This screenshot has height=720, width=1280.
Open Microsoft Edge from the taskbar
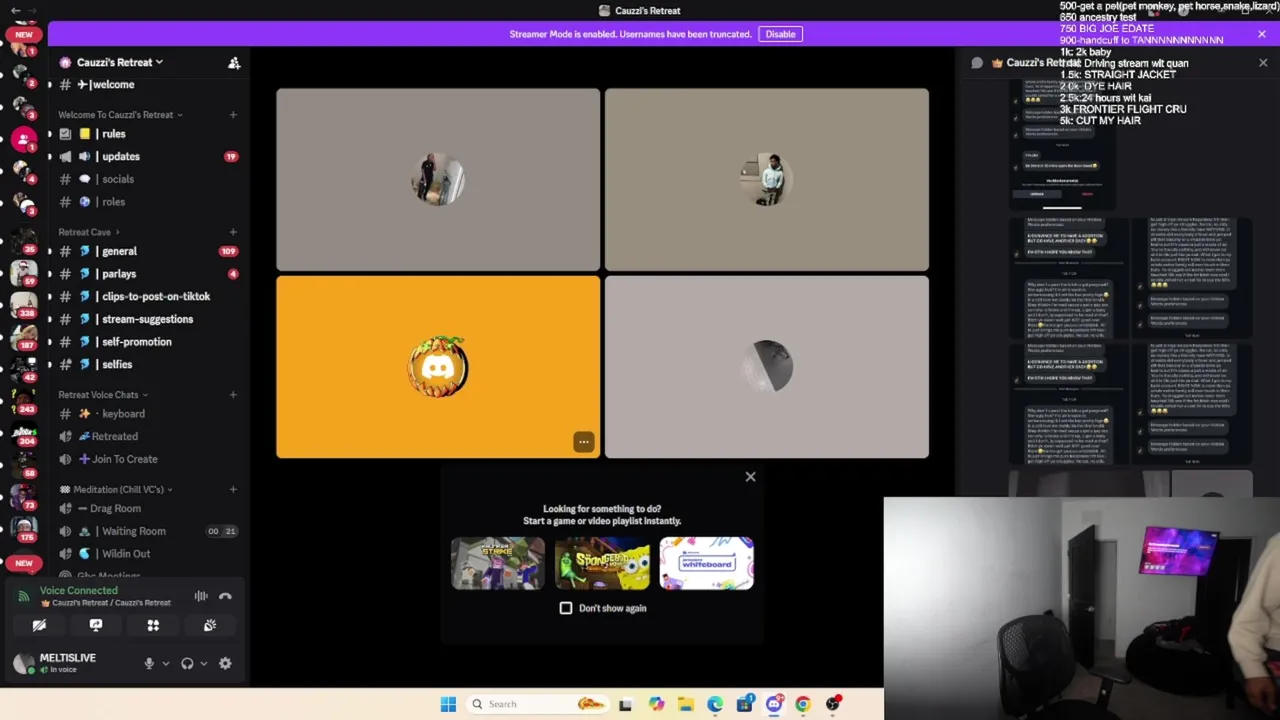[x=715, y=704]
